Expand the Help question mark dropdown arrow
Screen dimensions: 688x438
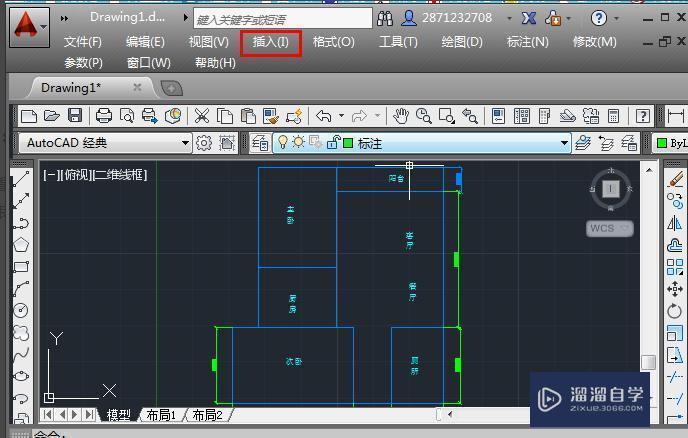616,18
